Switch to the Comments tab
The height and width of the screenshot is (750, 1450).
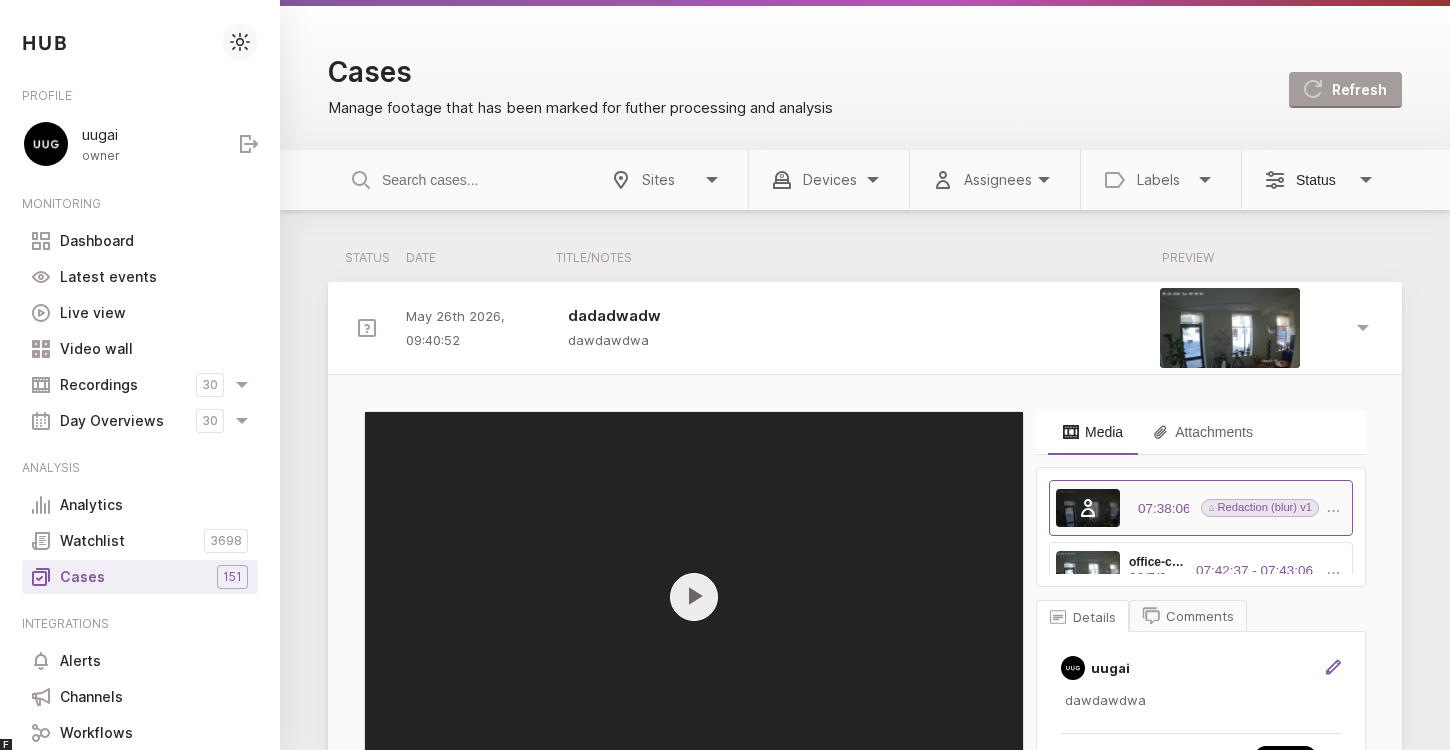click(x=1188, y=616)
